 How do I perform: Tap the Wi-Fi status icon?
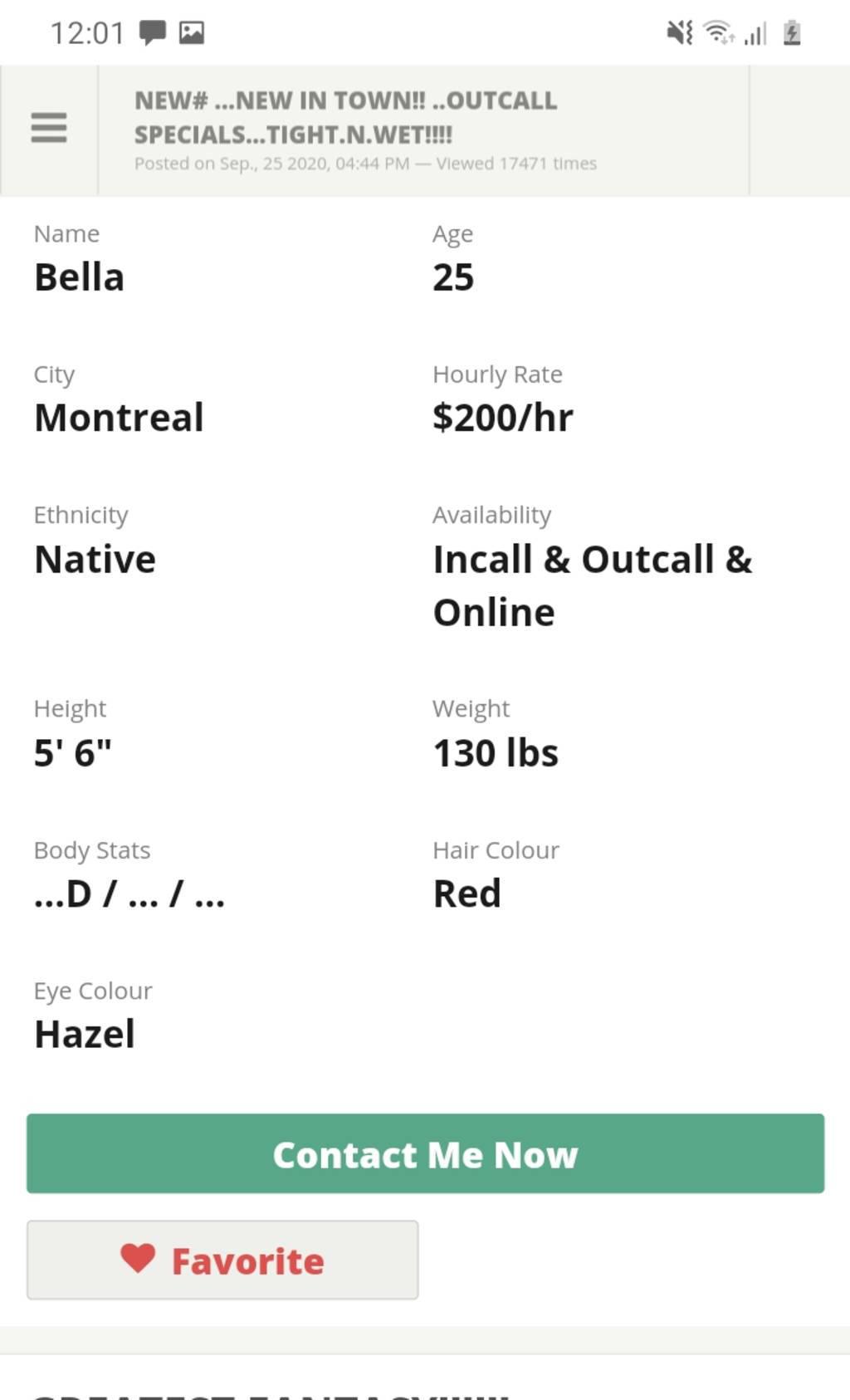718,33
